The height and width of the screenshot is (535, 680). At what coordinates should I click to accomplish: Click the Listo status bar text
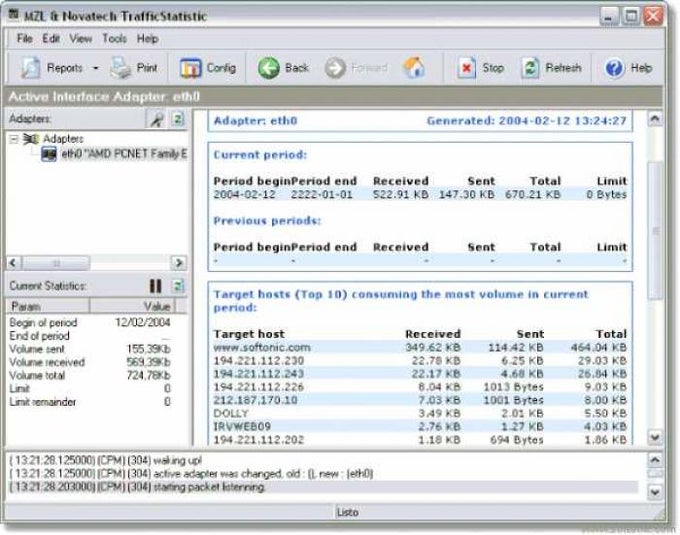347,512
